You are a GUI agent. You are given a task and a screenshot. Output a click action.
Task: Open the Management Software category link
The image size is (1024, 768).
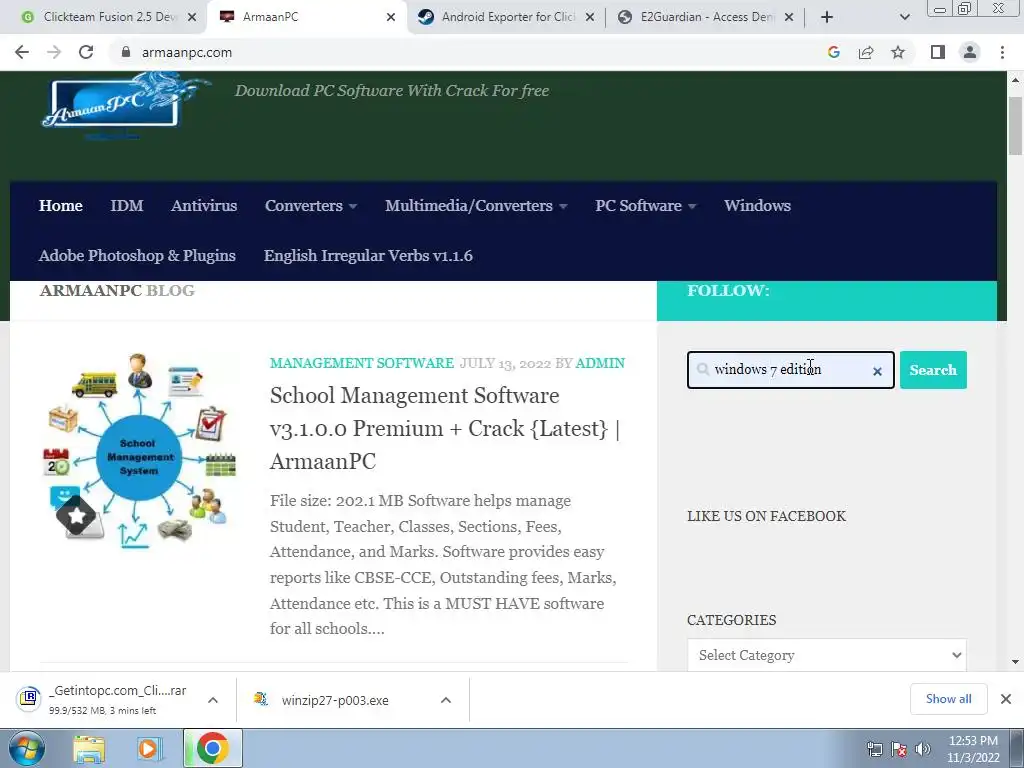(362, 363)
